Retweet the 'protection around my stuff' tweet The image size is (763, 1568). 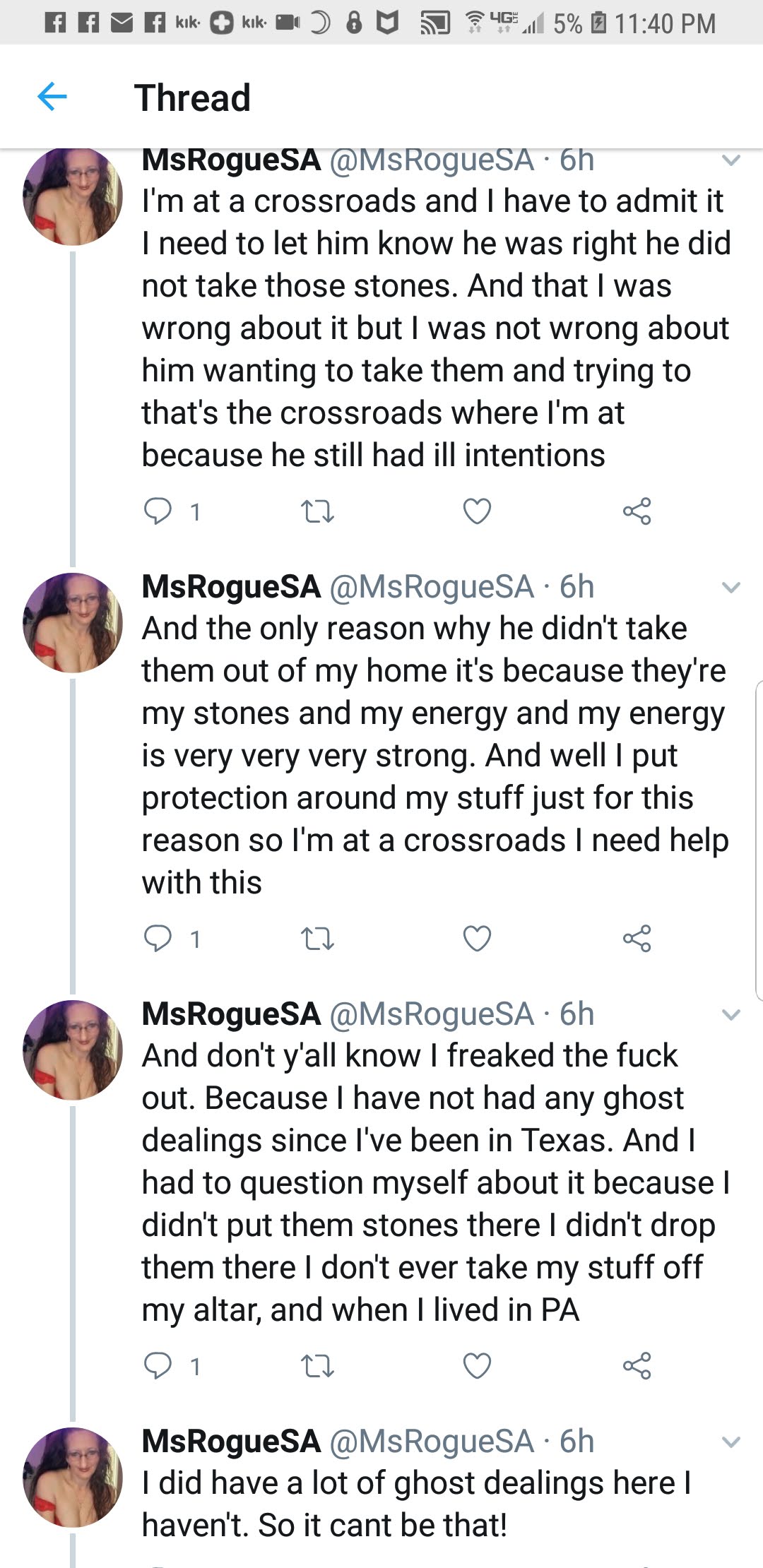(x=317, y=938)
